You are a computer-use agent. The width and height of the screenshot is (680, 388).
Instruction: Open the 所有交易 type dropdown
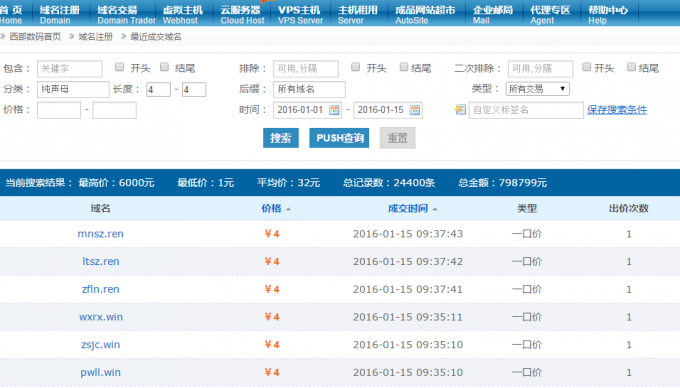pyautogui.click(x=537, y=89)
